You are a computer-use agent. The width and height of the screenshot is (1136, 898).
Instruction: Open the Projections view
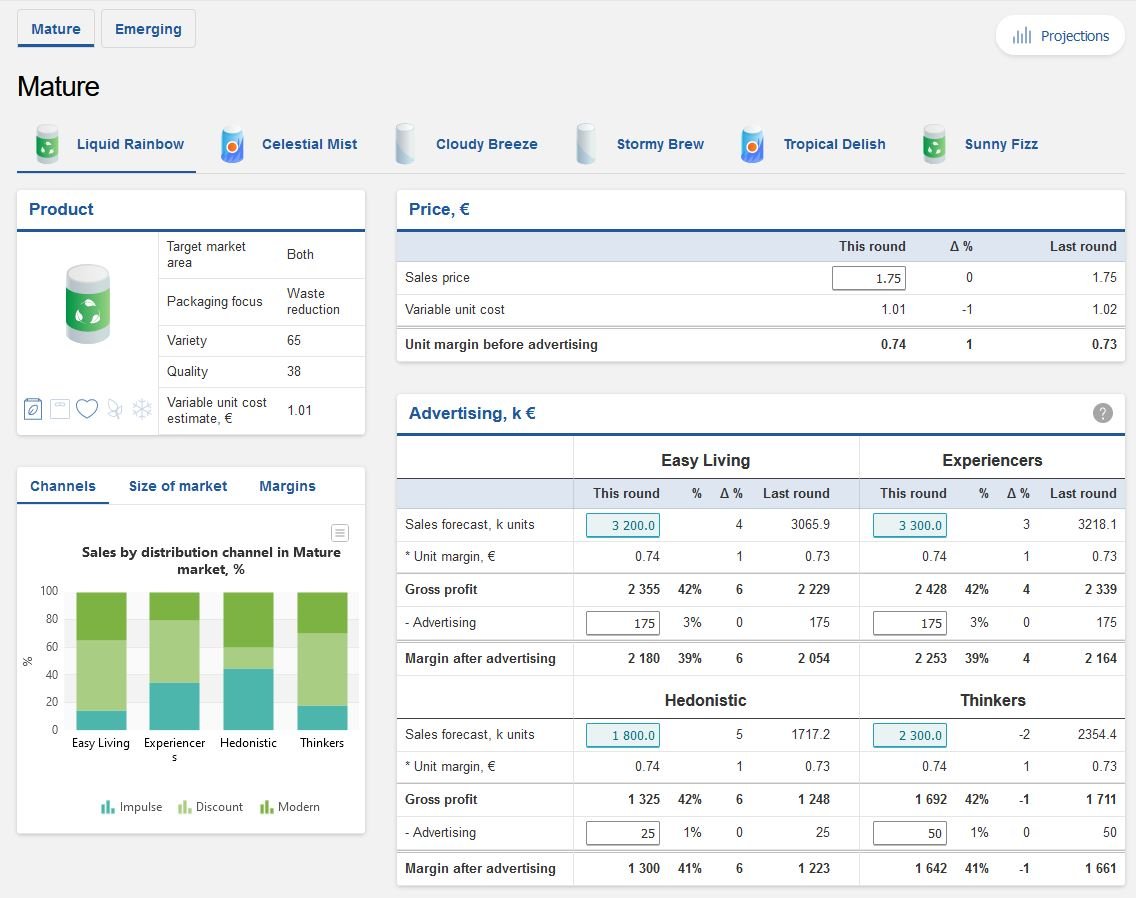1060,36
